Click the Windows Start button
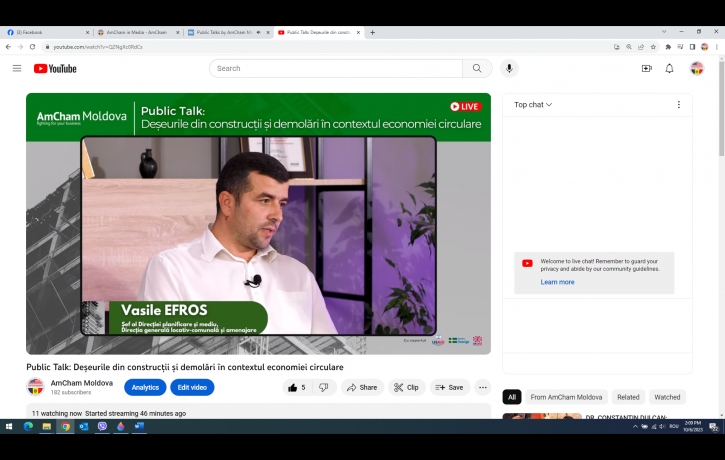The width and height of the screenshot is (725, 460). tap(9, 426)
